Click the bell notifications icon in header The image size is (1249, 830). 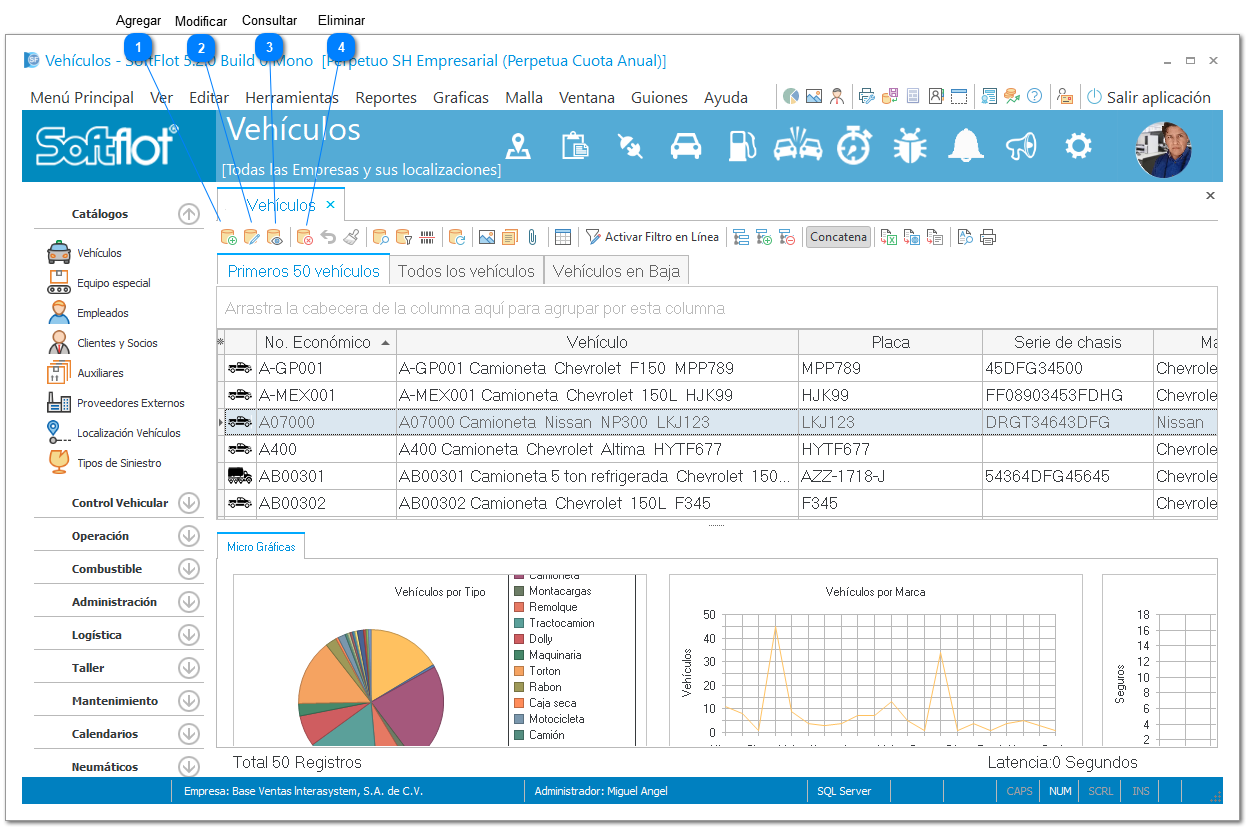click(x=966, y=146)
